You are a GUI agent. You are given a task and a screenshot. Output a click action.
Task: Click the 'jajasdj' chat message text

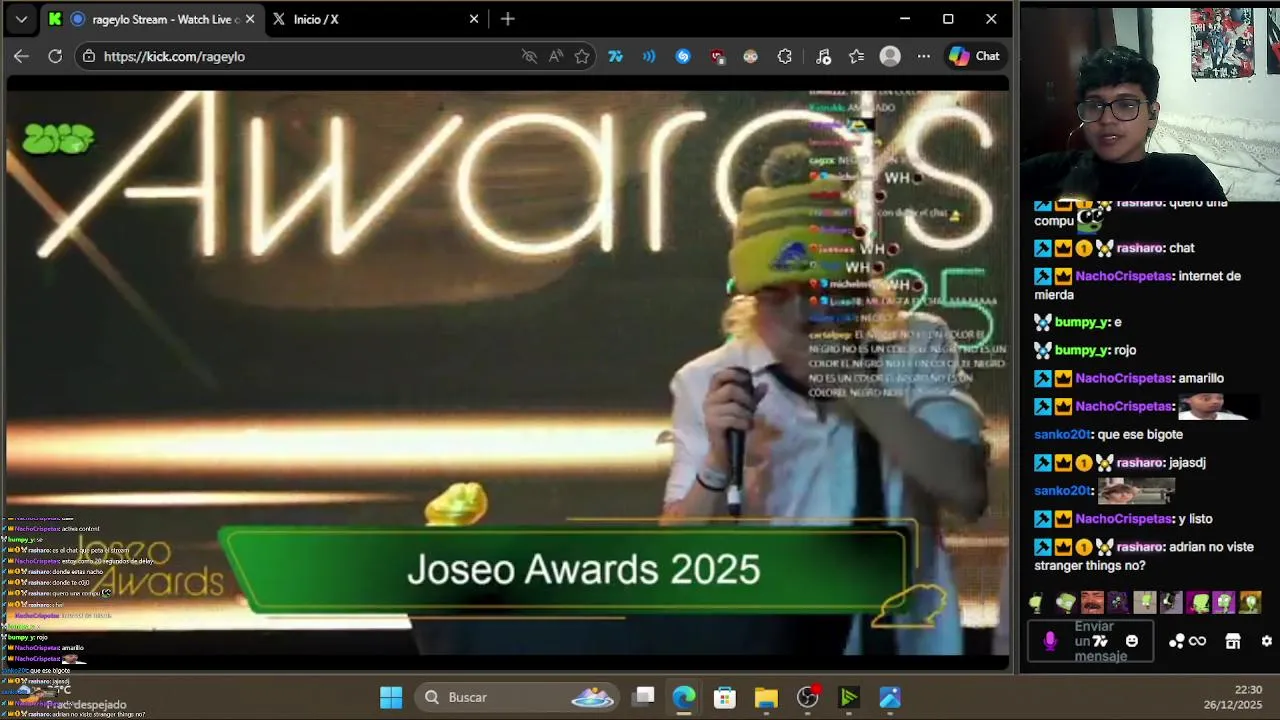(x=1186, y=463)
